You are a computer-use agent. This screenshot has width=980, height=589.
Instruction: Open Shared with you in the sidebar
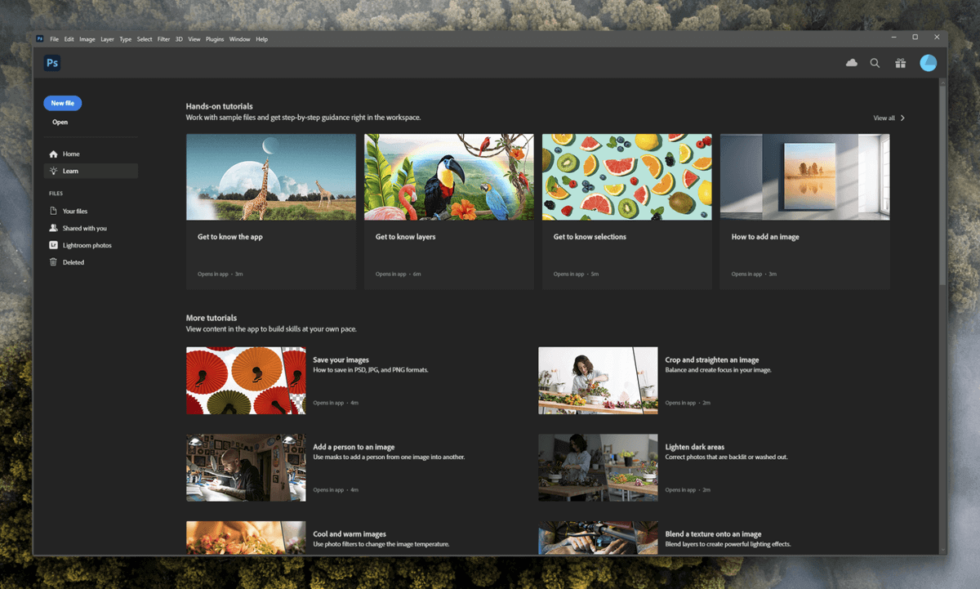point(80,227)
